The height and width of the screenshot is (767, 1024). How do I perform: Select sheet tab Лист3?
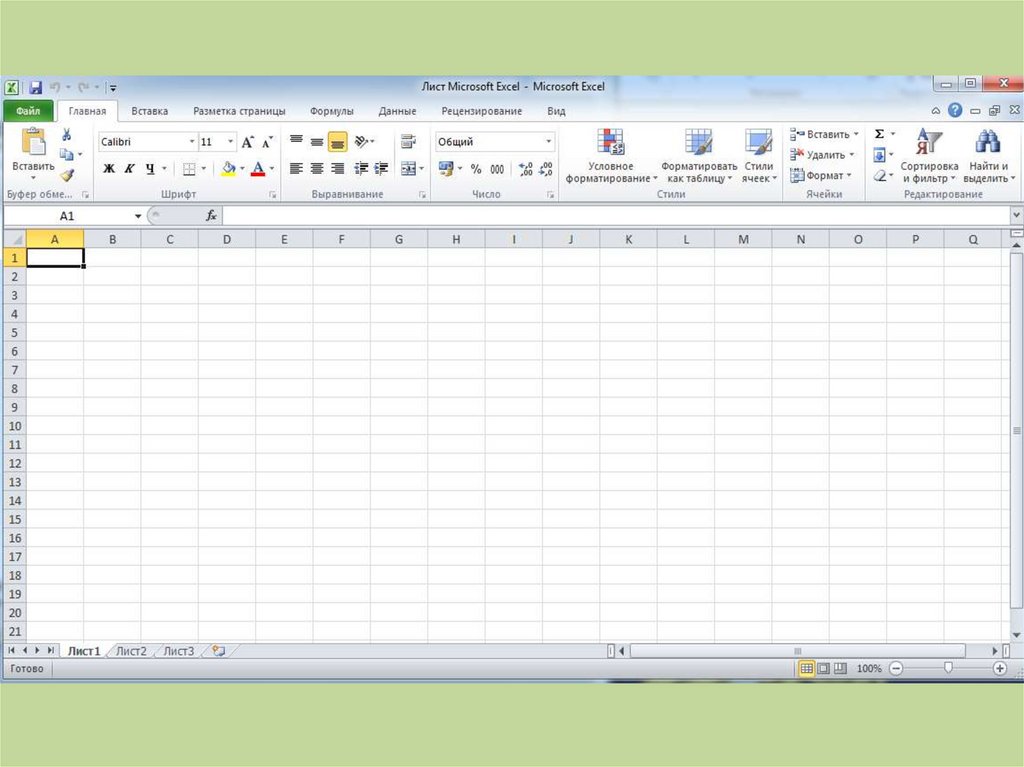pos(178,651)
